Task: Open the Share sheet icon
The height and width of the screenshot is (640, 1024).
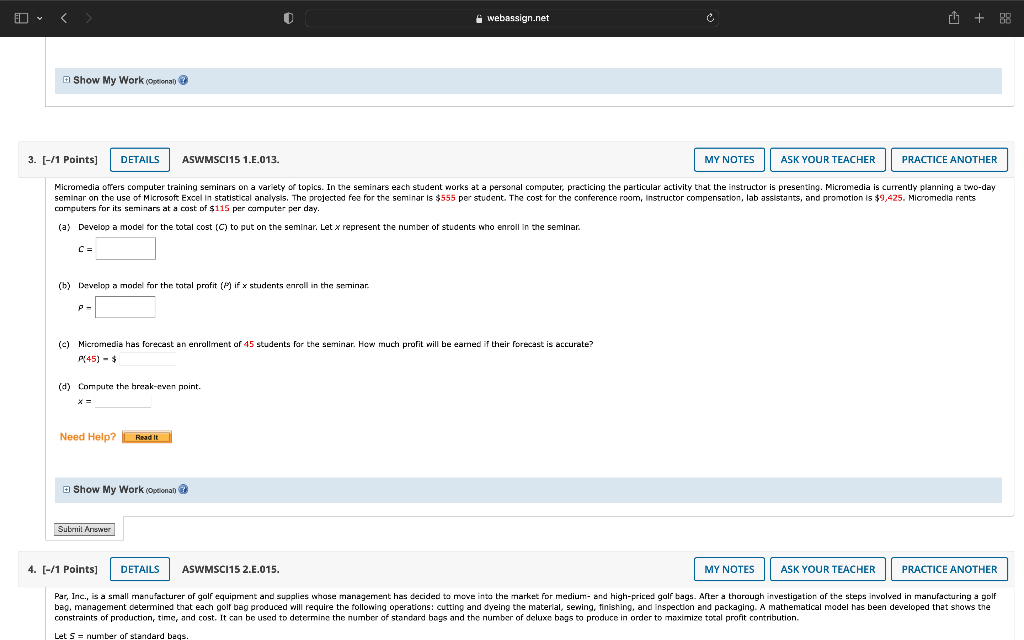Action: tap(953, 17)
